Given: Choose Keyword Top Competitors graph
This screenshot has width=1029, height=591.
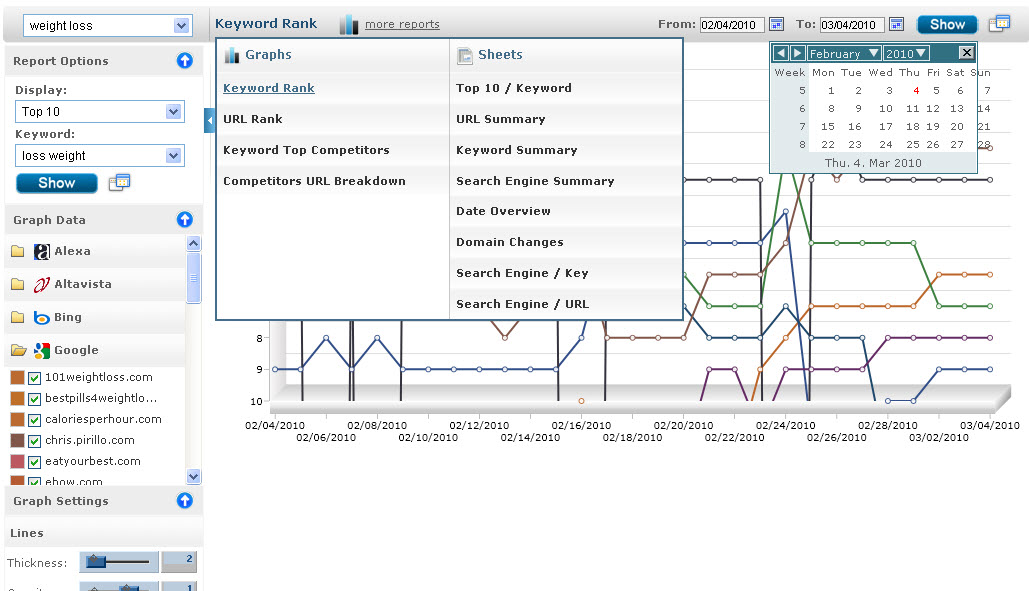Looking at the screenshot, I should click(x=306, y=150).
